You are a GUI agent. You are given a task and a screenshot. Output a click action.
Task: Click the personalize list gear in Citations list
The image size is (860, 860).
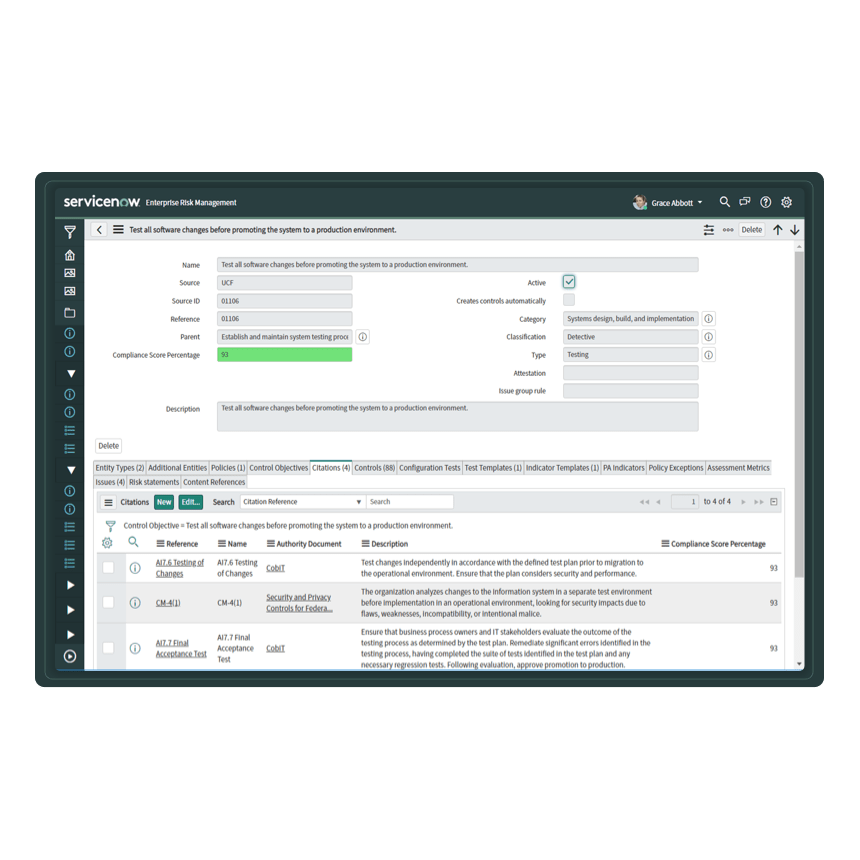click(x=109, y=541)
